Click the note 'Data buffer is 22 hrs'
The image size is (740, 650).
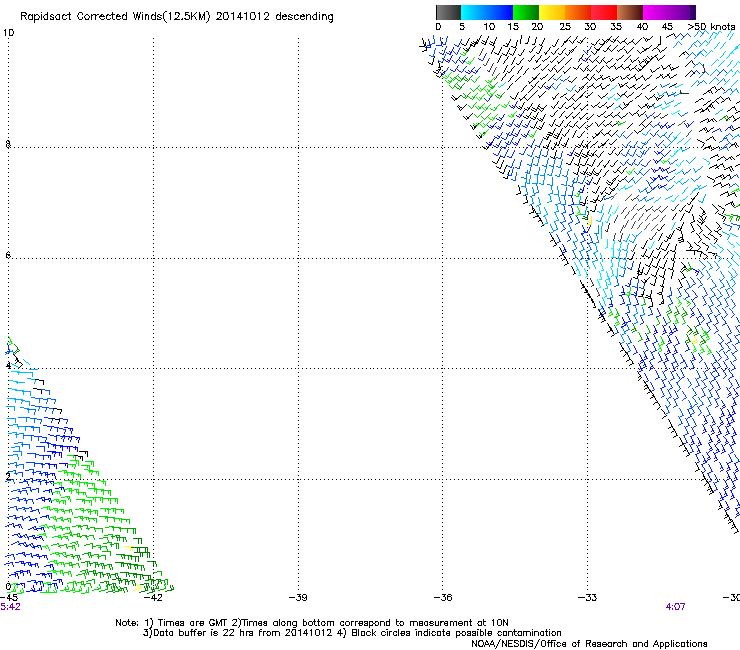coord(204,633)
